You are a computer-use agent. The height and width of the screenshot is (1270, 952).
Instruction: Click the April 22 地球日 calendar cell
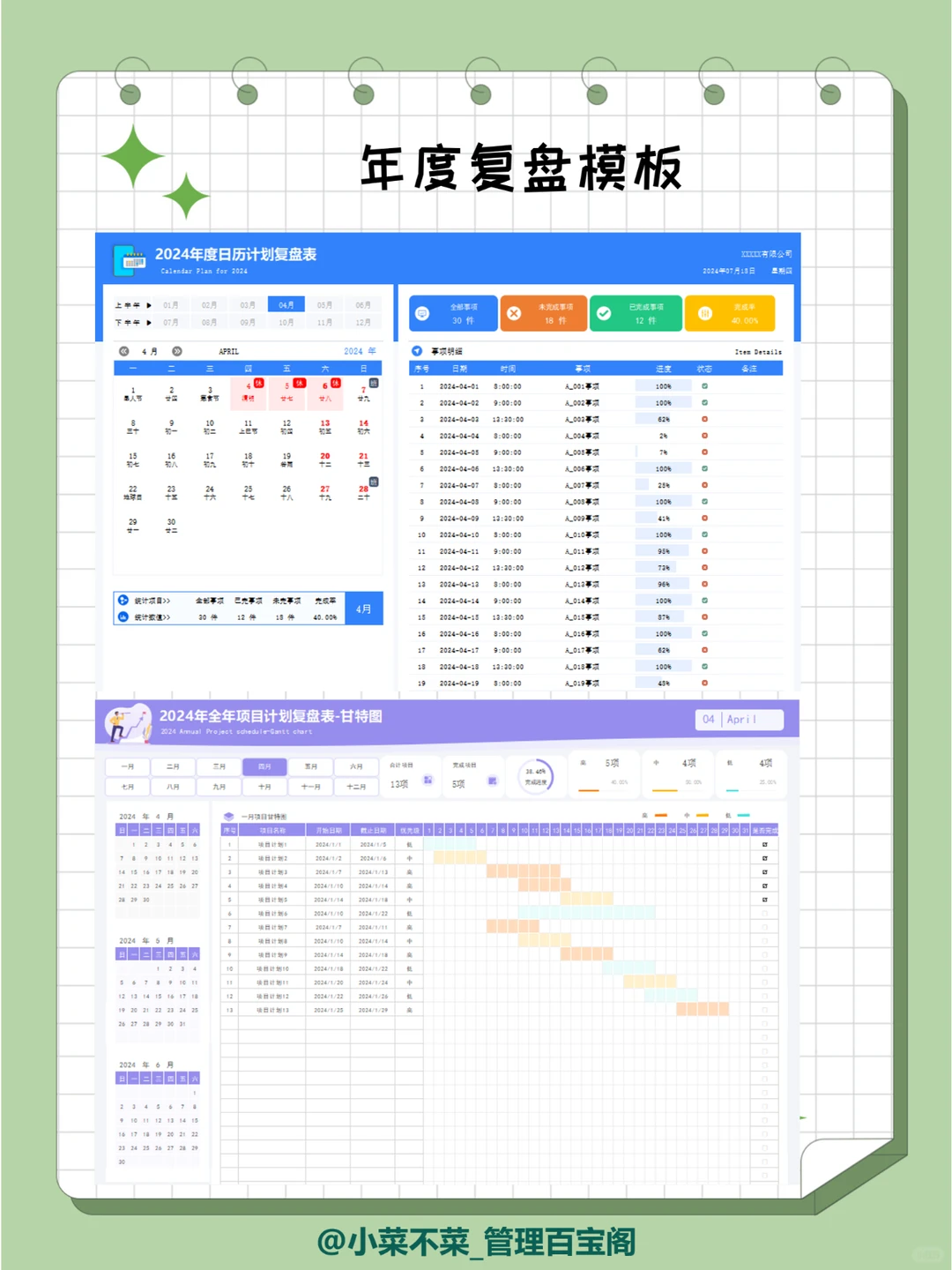point(133,492)
